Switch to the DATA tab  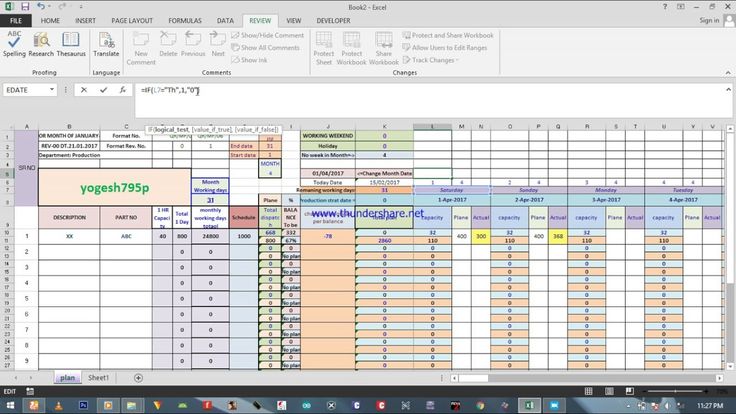pyautogui.click(x=225, y=21)
